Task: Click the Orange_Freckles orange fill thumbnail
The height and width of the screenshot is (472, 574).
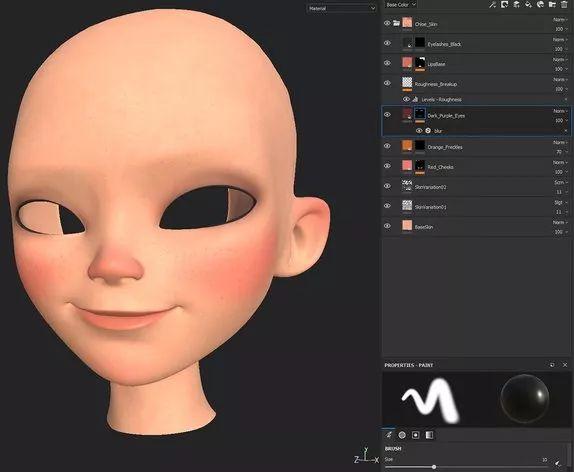Action: tap(407, 145)
